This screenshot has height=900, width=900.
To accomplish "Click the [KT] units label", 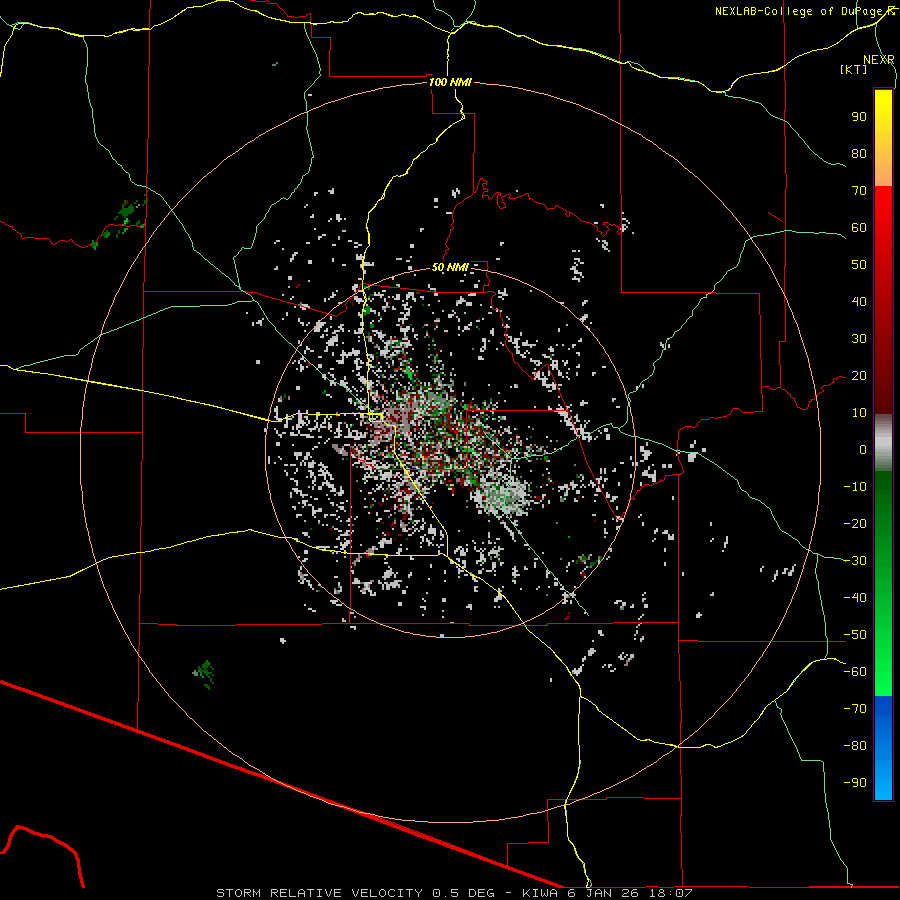I will 854,69.
